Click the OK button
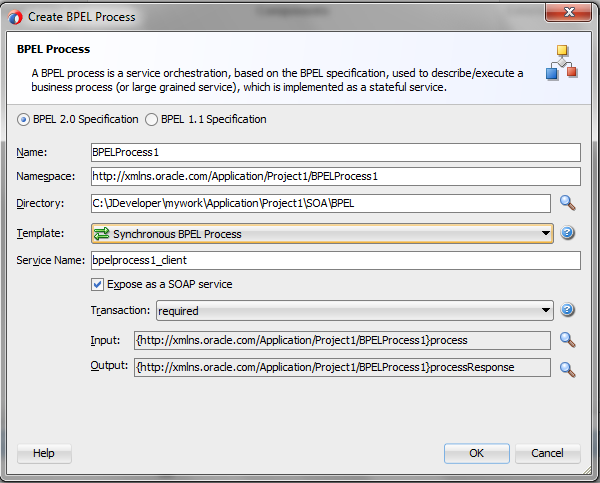The height and width of the screenshot is (483, 600). (476, 454)
